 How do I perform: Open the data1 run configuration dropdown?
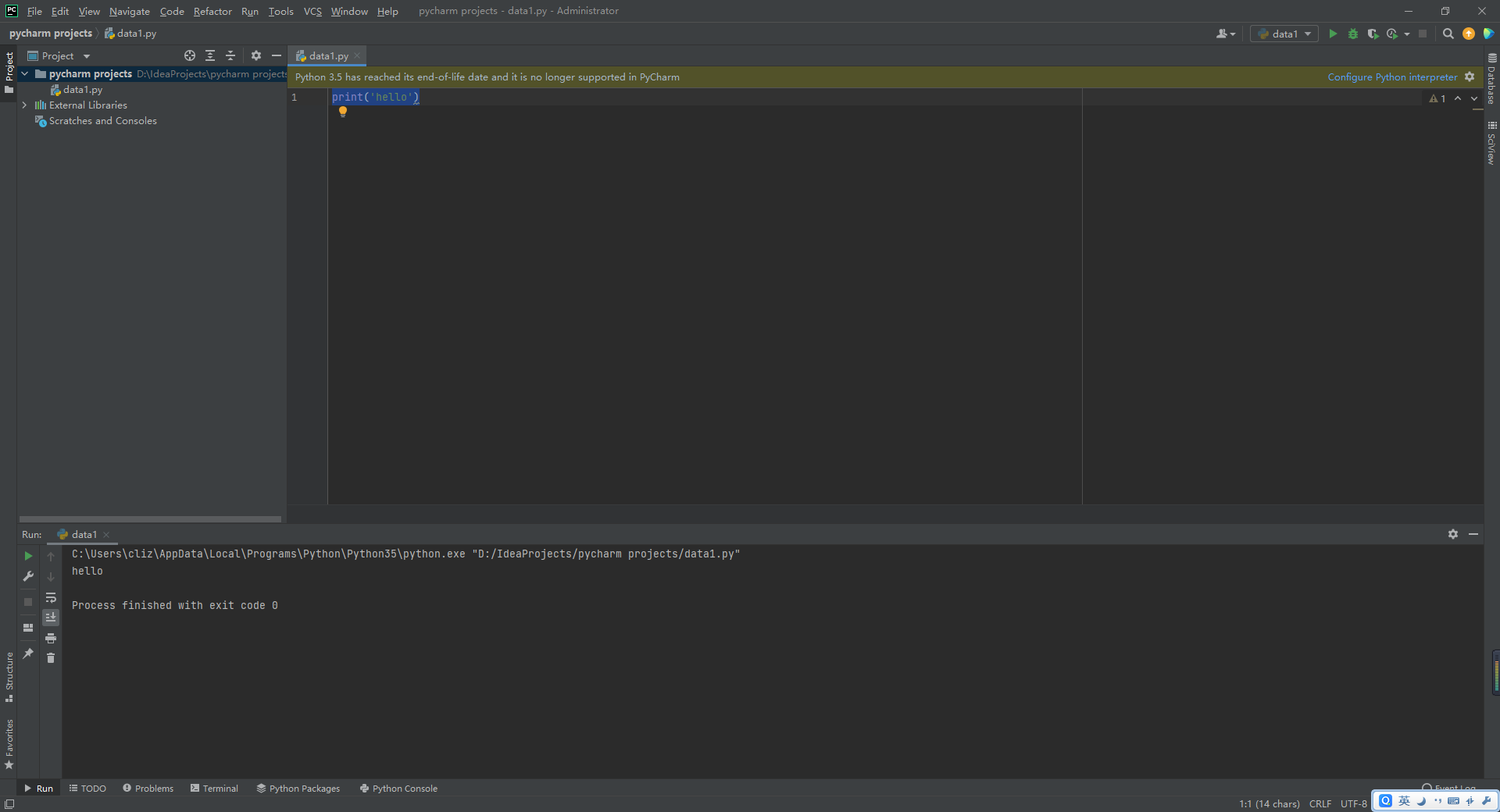[x=1284, y=34]
